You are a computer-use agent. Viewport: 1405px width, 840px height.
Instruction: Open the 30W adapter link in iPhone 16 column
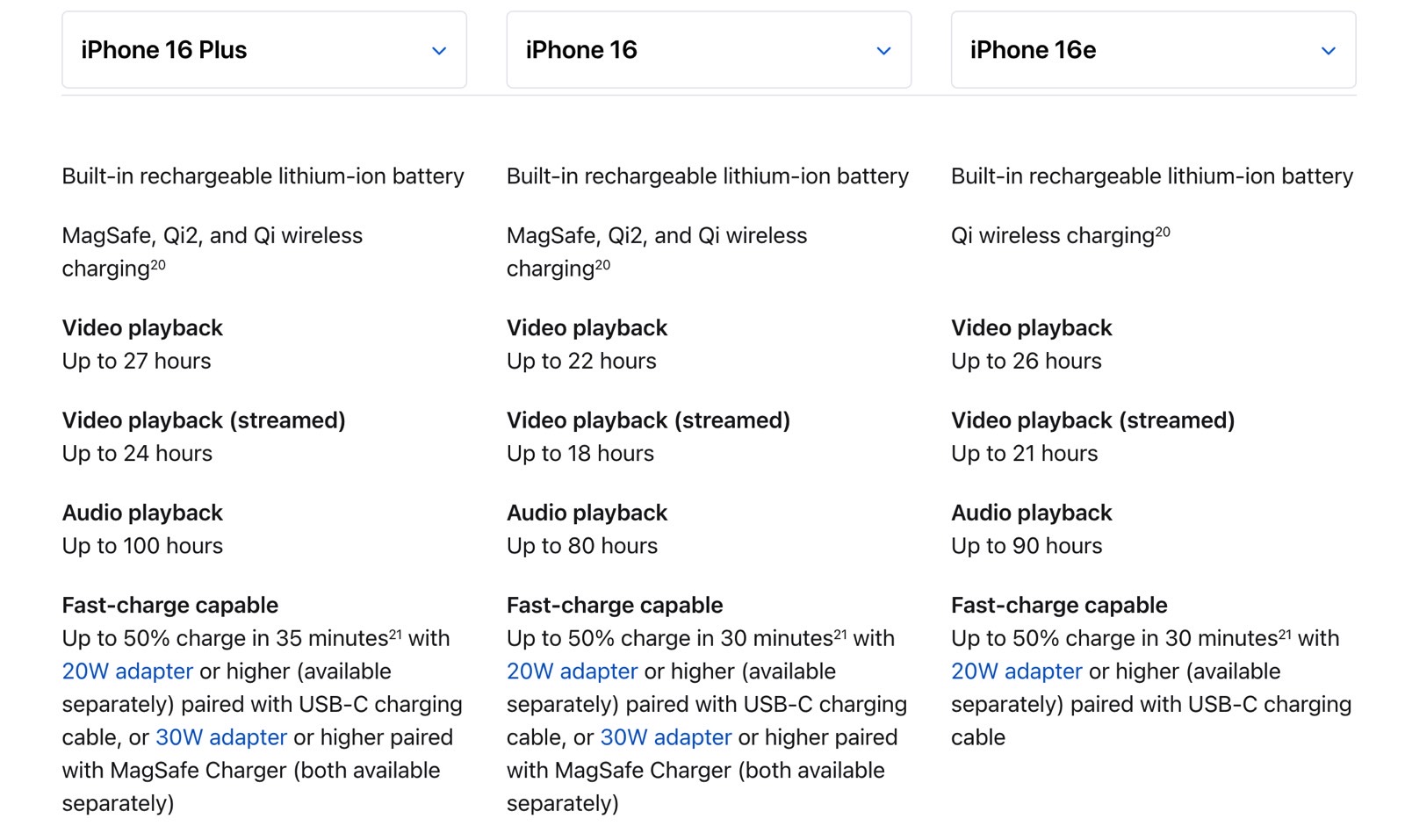click(x=666, y=737)
